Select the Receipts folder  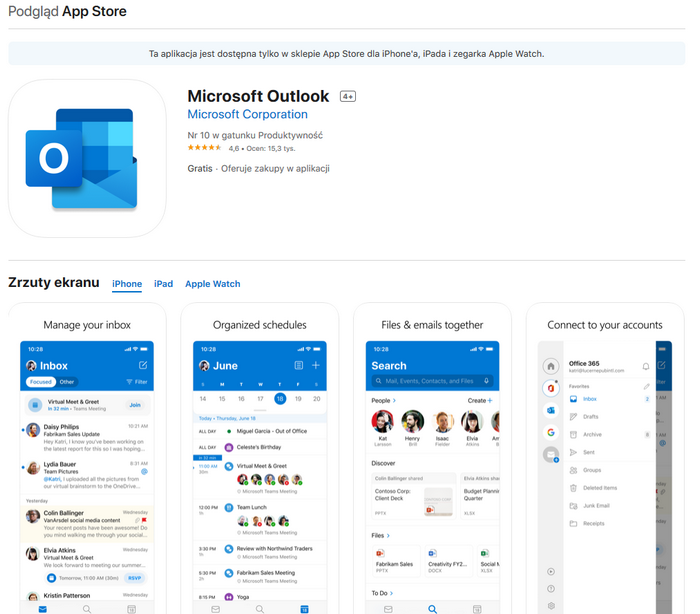click(609, 523)
